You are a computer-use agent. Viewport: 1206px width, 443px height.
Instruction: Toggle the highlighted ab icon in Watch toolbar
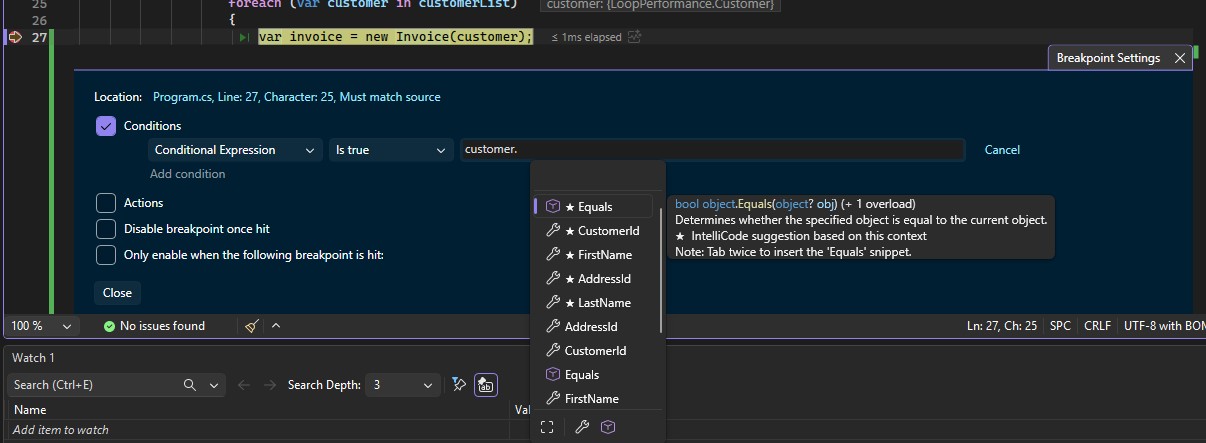486,384
